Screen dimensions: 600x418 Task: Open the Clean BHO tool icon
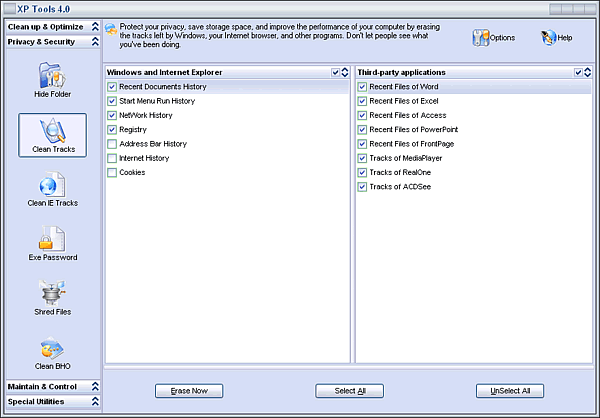(x=52, y=348)
